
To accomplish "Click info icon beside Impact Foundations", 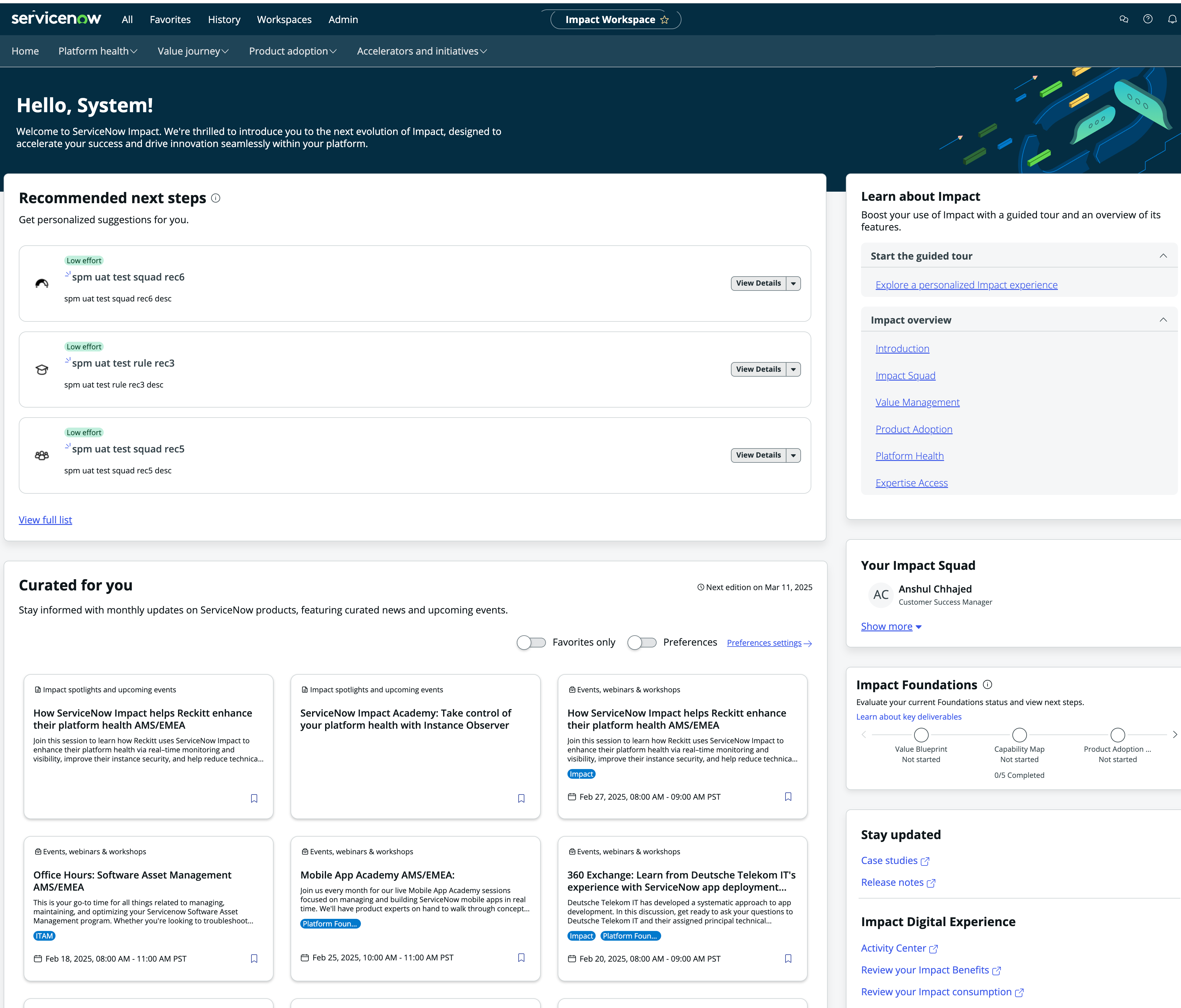I will [988, 684].
